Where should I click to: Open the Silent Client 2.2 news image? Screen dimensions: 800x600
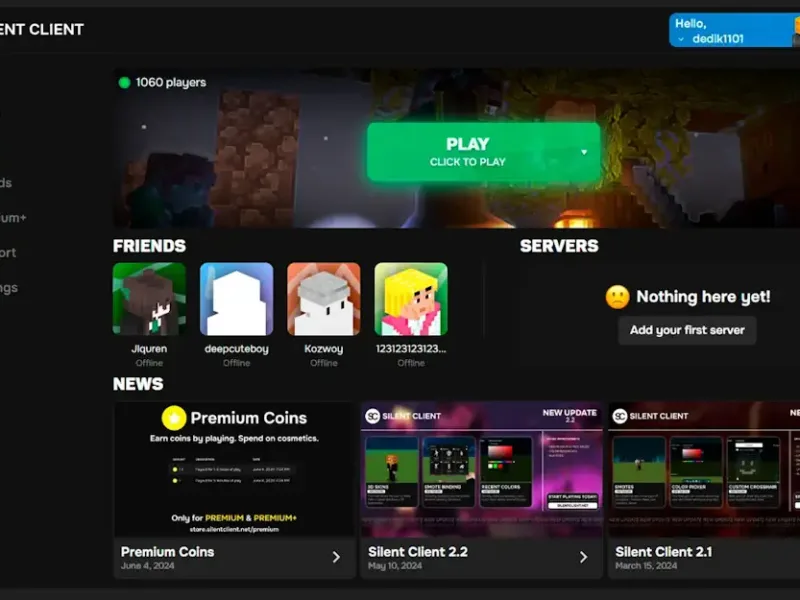(481, 470)
